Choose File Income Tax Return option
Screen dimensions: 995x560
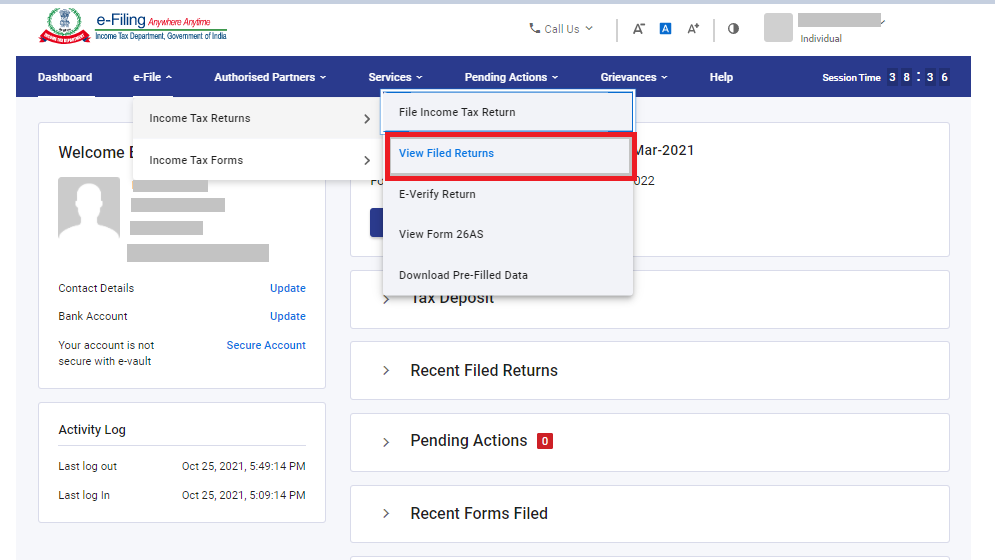pyautogui.click(x=456, y=112)
